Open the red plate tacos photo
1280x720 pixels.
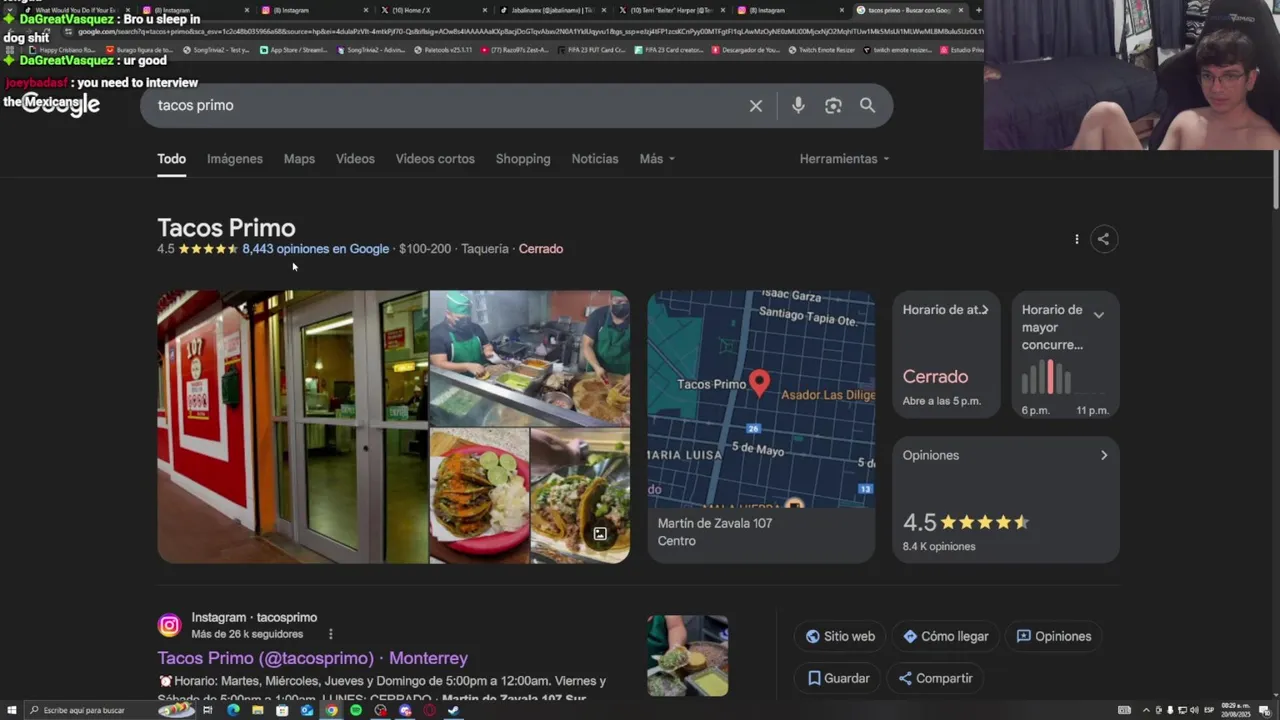point(479,496)
